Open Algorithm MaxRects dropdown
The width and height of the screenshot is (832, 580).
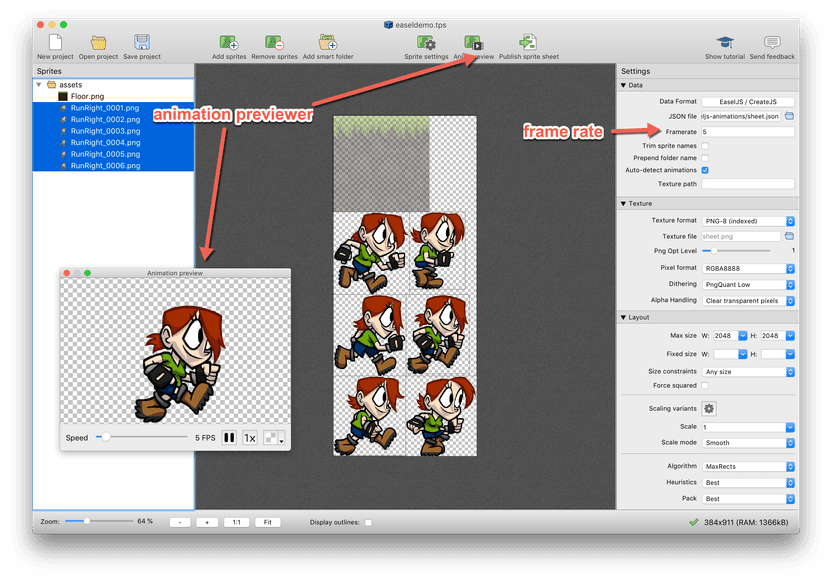pyautogui.click(x=748, y=466)
